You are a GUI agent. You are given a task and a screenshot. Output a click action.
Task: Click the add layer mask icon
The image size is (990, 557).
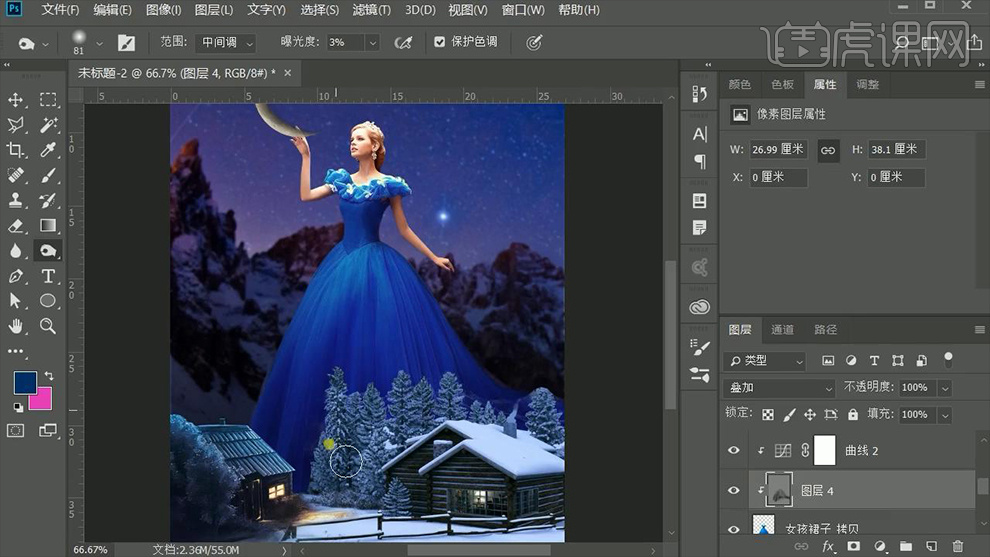(x=854, y=547)
